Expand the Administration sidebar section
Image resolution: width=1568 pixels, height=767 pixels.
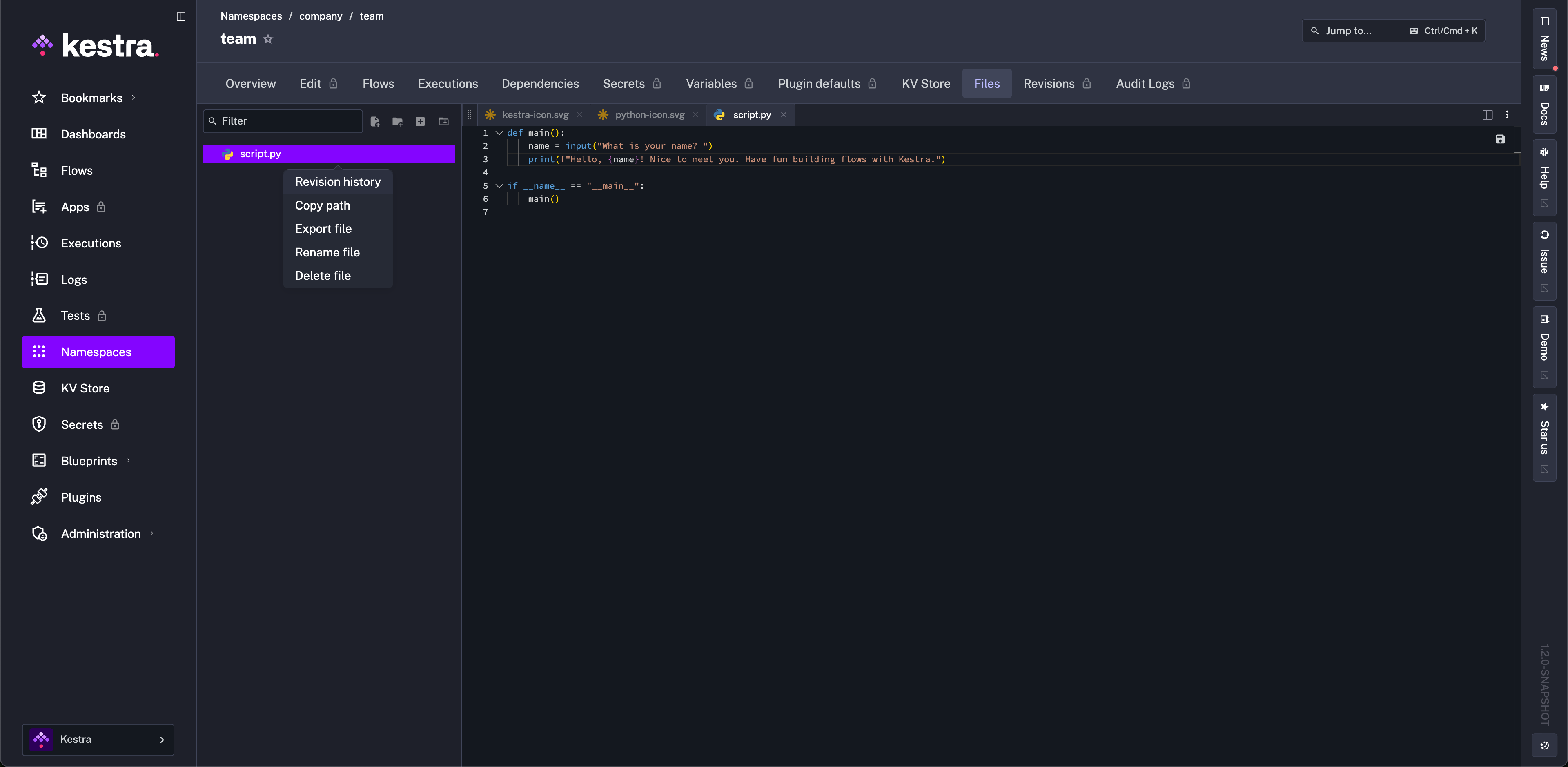coord(151,533)
